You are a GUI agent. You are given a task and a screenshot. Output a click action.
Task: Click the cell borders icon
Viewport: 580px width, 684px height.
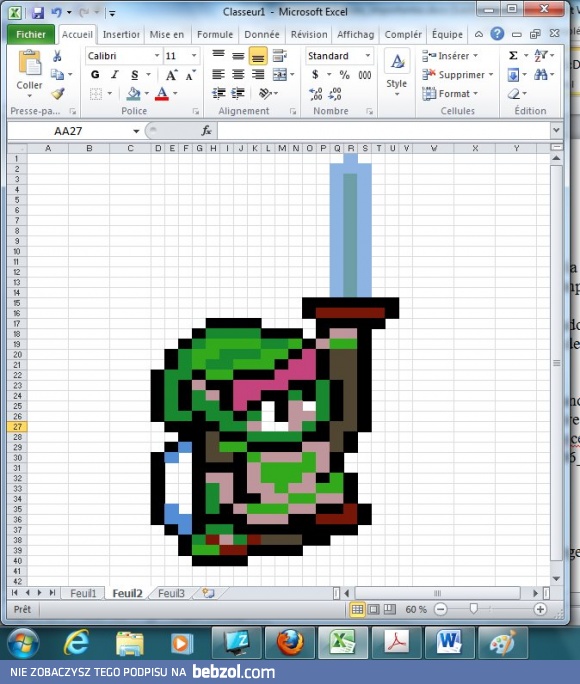[96, 93]
